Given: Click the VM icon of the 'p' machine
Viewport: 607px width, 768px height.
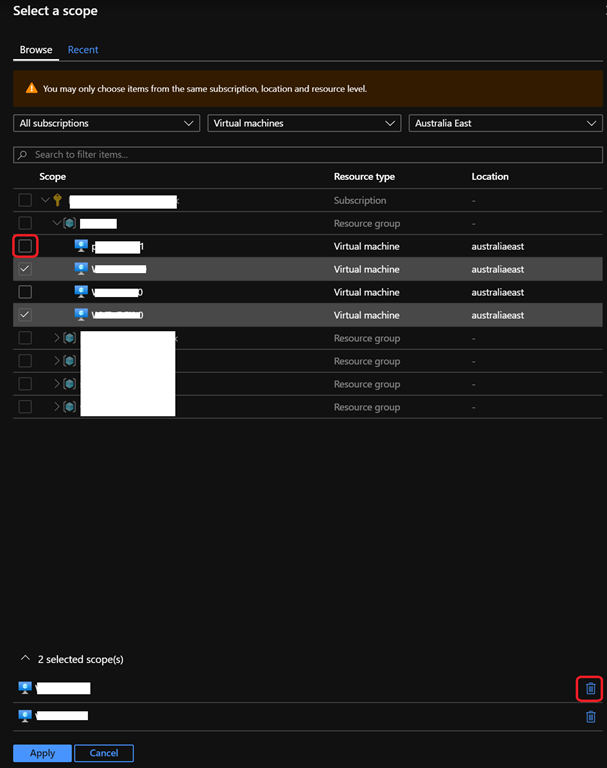Looking at the screenshot, I should [81, 246].
